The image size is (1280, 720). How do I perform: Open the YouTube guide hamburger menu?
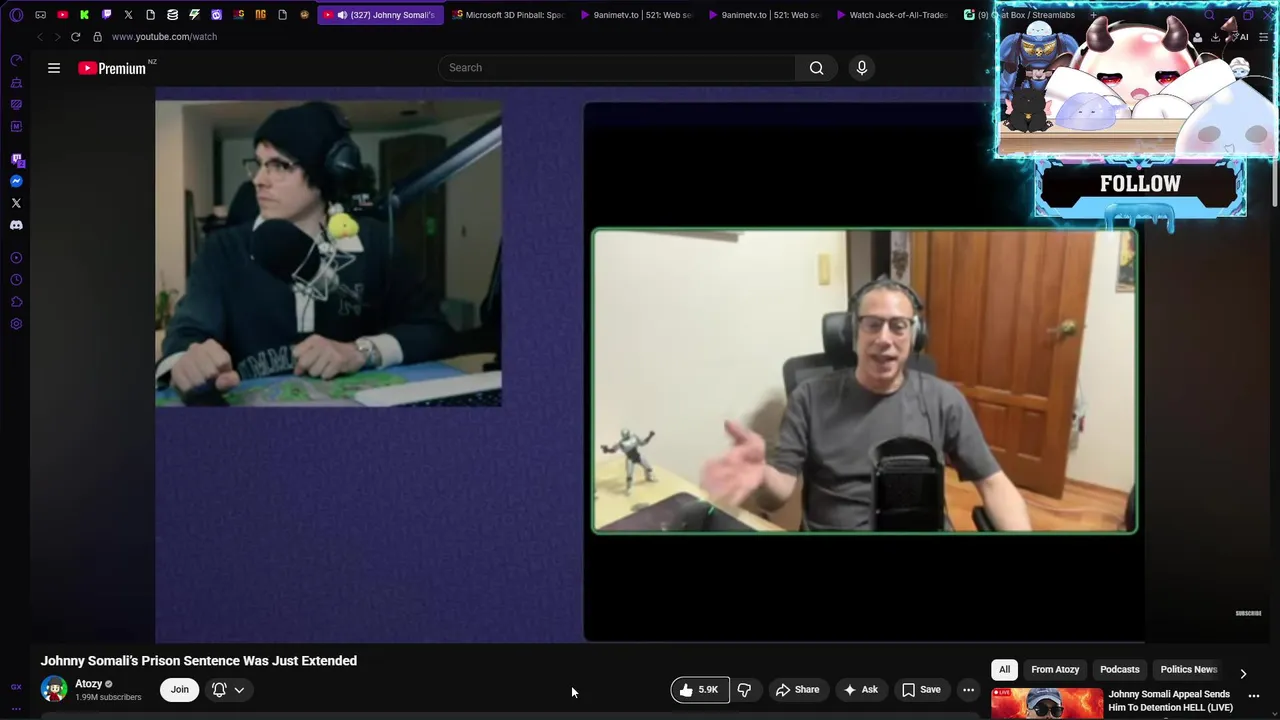click(x=54, y=68)
